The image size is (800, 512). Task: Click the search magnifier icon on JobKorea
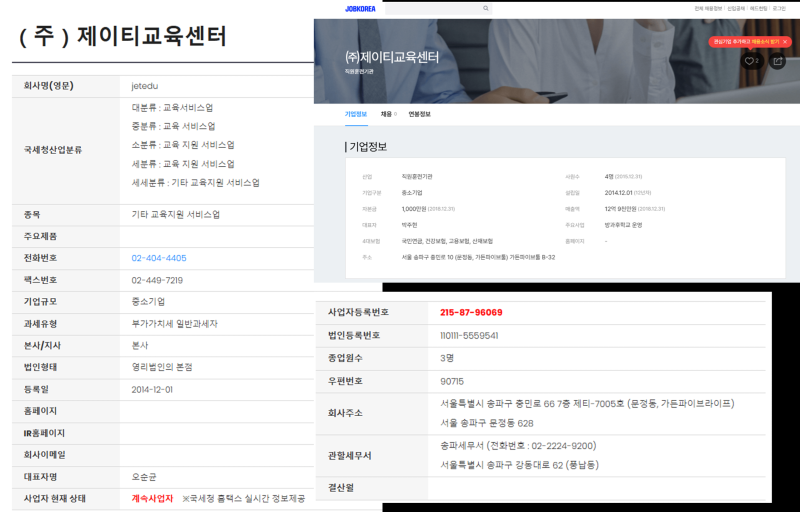(x=486, y=8)
